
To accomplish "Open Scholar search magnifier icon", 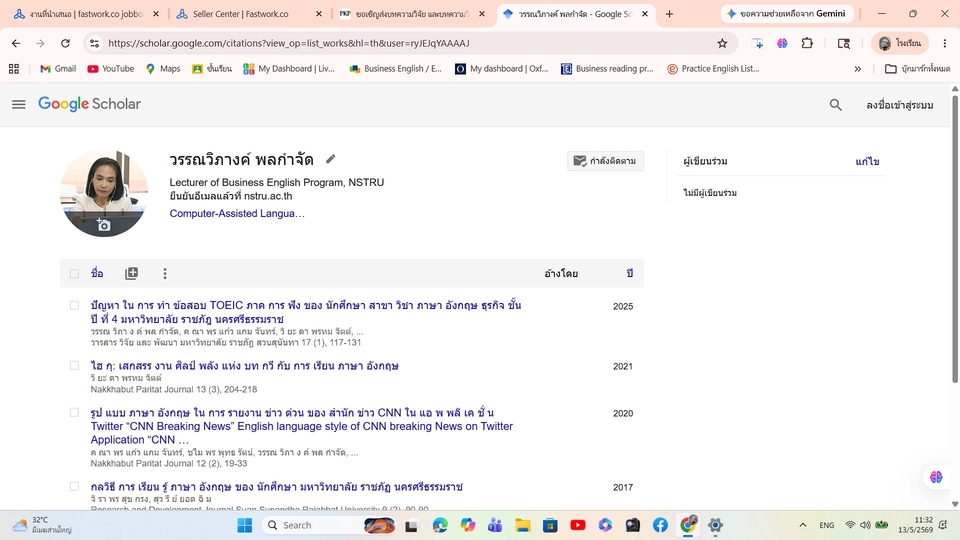I will 835,105.
